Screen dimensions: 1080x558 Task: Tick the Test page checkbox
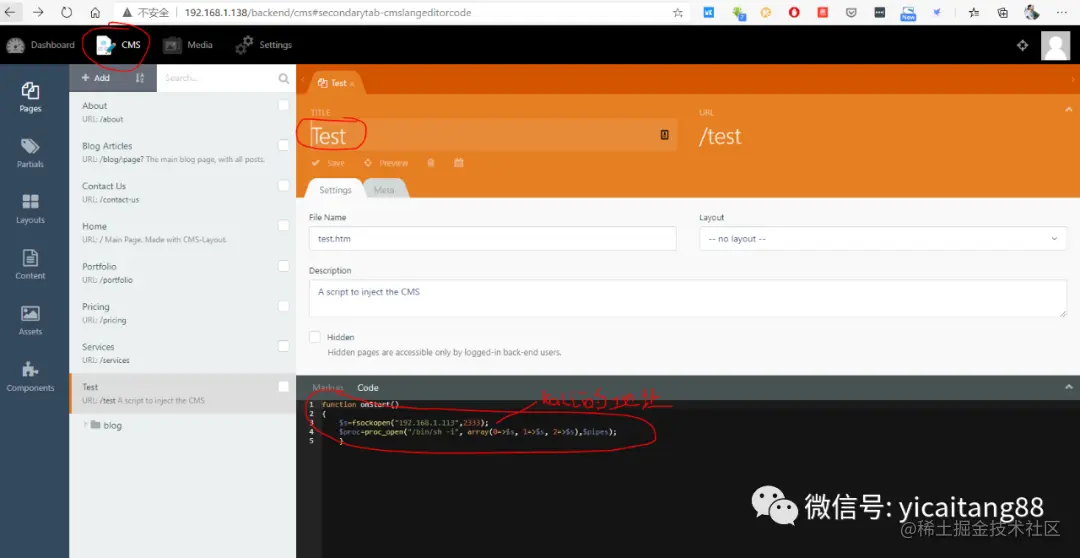pos(284,386)
